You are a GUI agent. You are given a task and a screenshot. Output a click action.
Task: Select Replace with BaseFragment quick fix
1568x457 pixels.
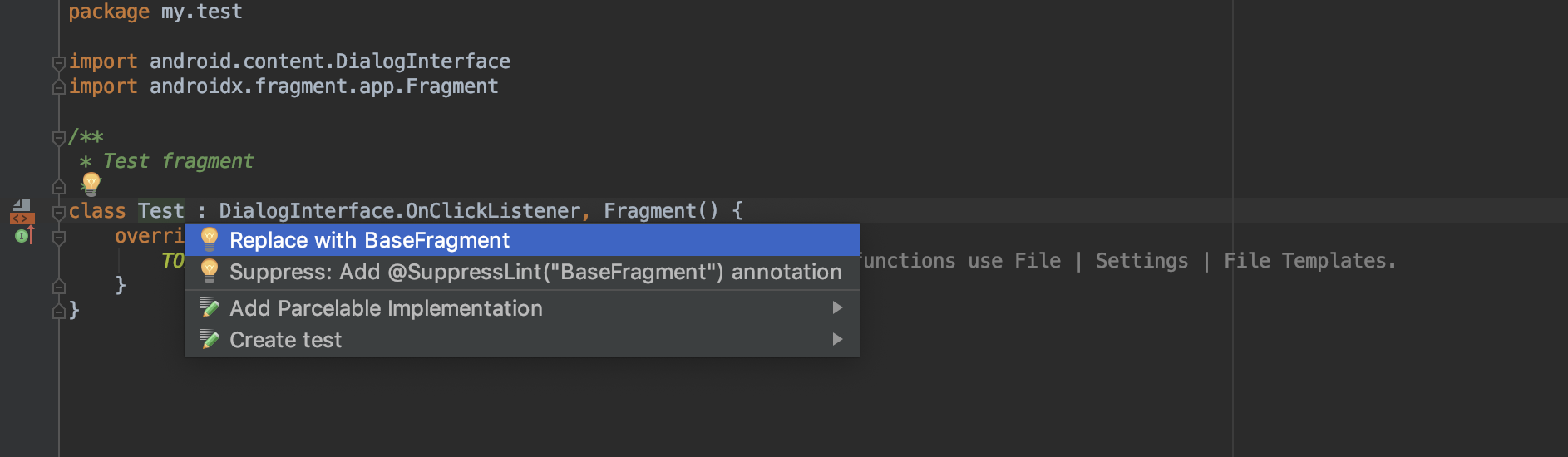pos(522,240)
